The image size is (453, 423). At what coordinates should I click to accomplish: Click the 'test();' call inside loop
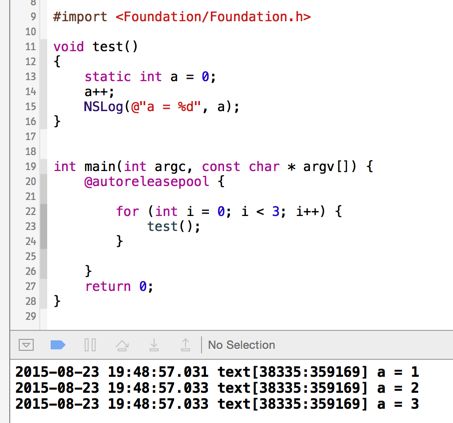(174, 226)
